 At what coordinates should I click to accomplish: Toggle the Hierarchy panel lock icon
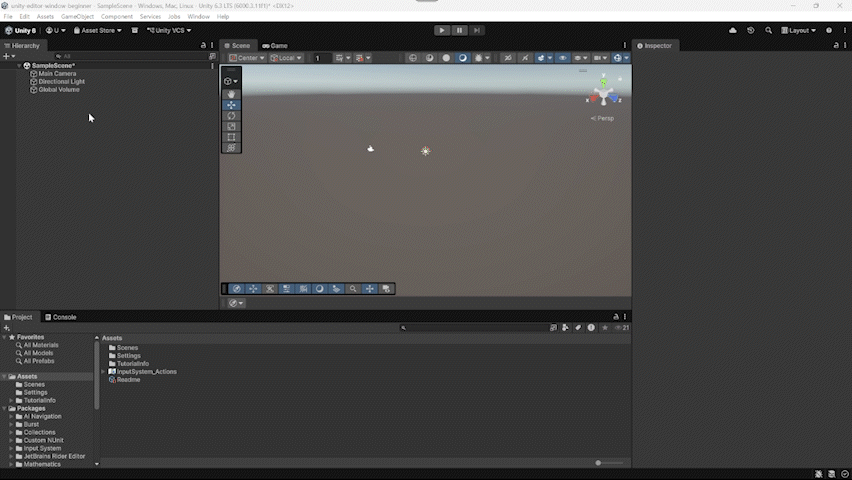[204, 45]
